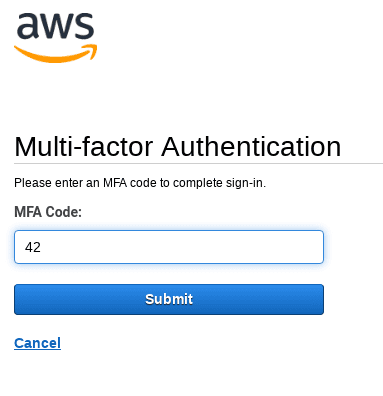
Task: Submit the MFA code
Action: click(169, 299)
